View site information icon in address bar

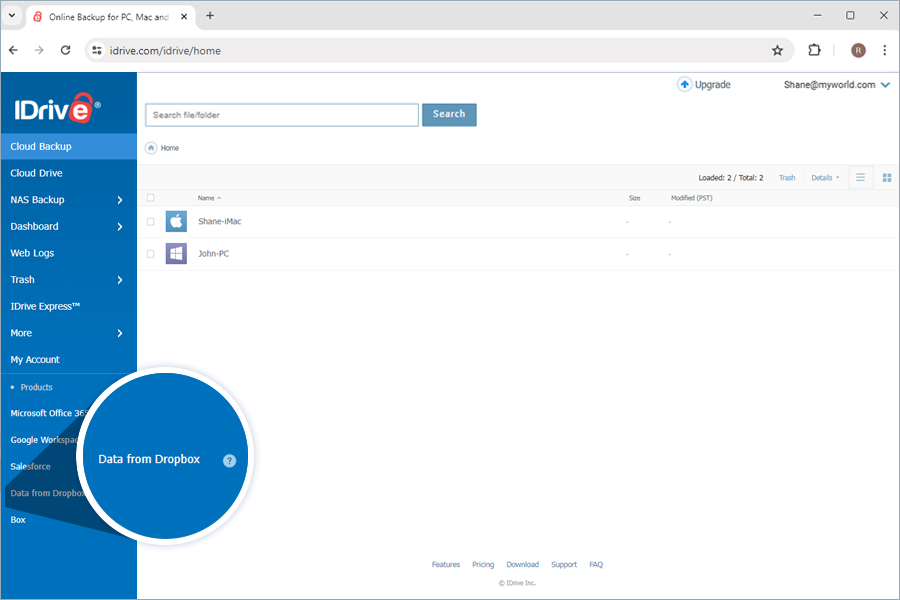pos(97,51)
